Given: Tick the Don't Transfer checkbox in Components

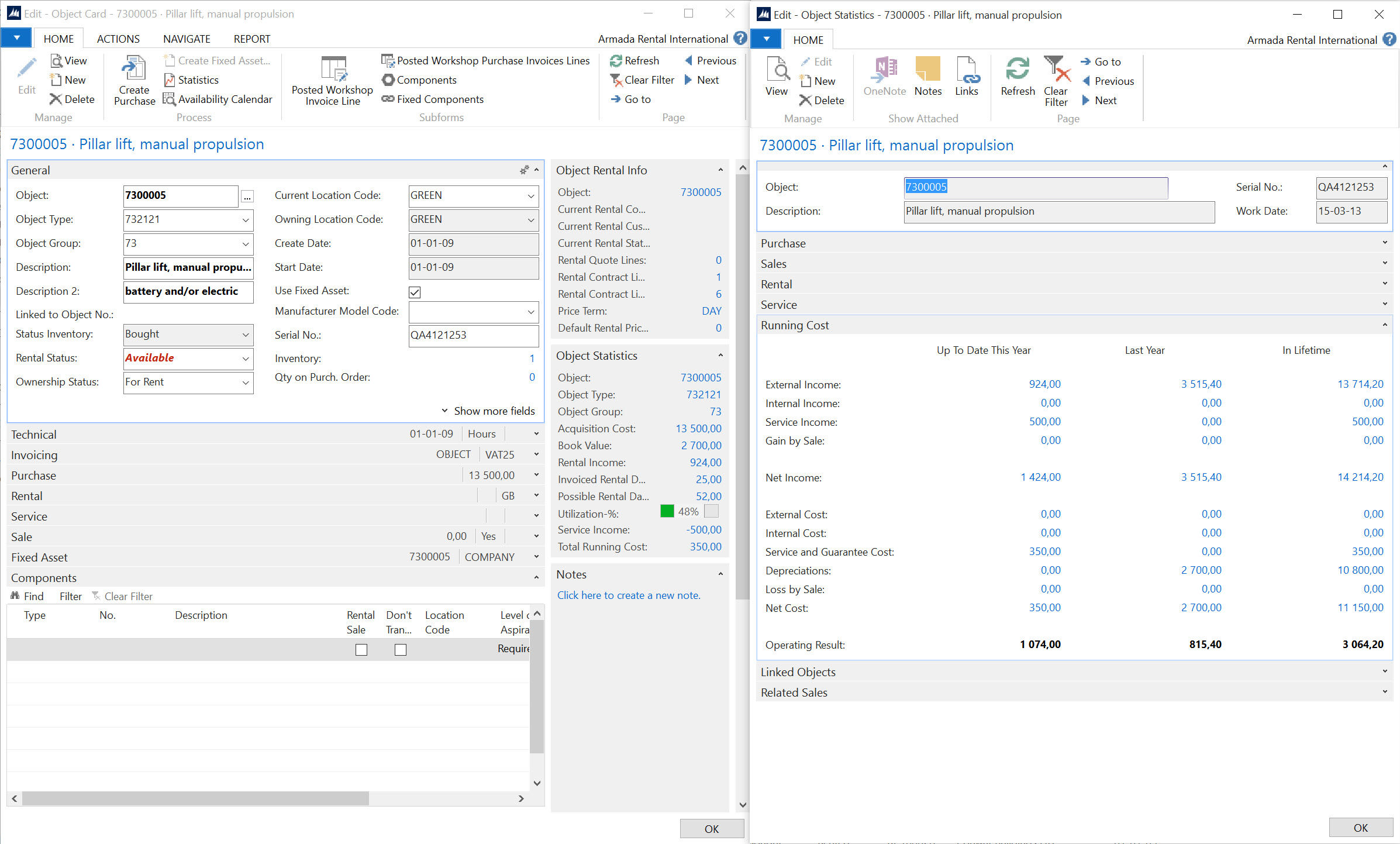Looking at the screenshot, I should [x=401, y=650].
